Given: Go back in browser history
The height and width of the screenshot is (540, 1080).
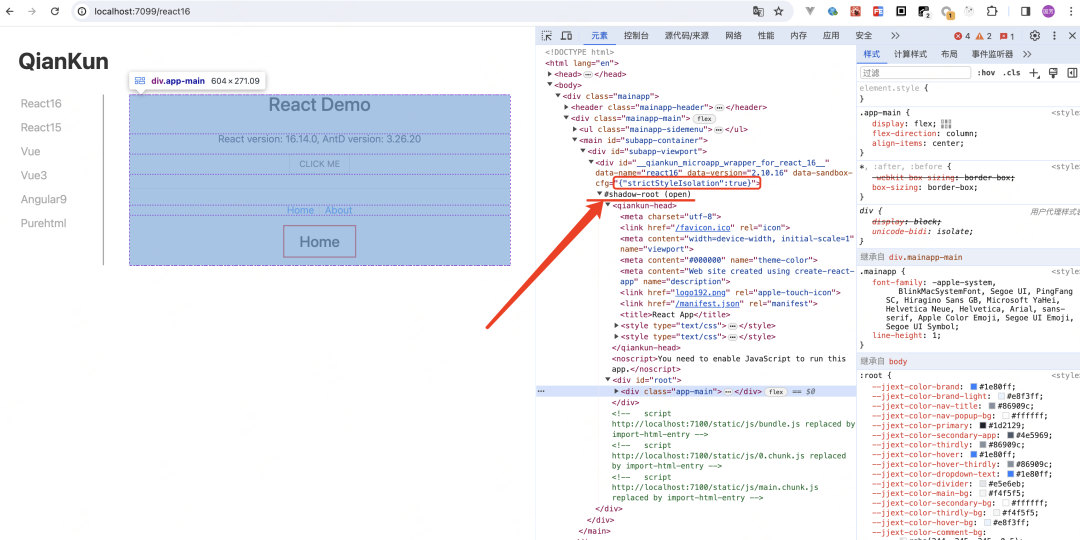Looking at the screenshot, I should click(10, 12).
